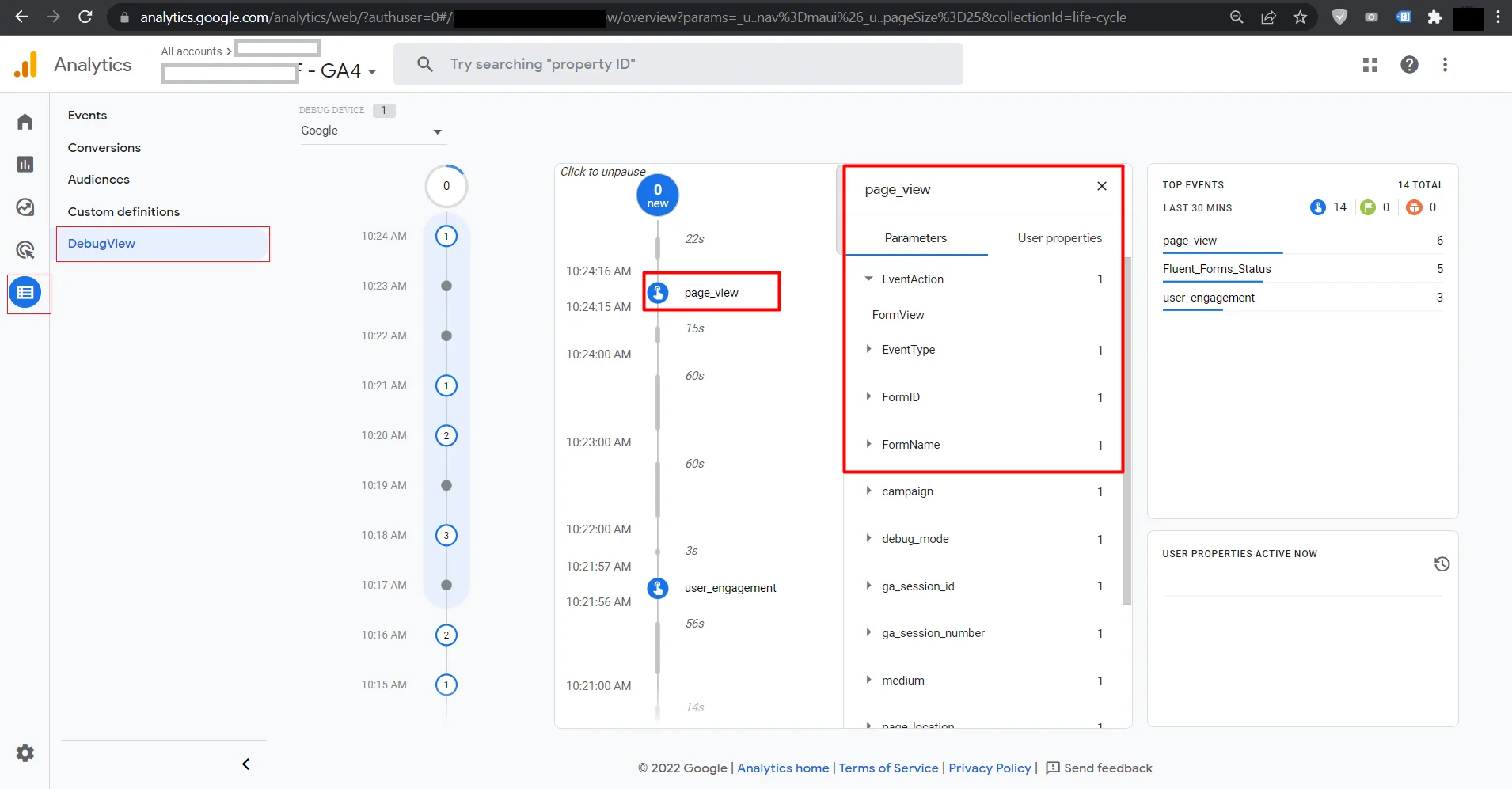Click the Analytics home footer link
Image resolution: width=1512 pixels, height=789 pixels.
coord(783,768)
